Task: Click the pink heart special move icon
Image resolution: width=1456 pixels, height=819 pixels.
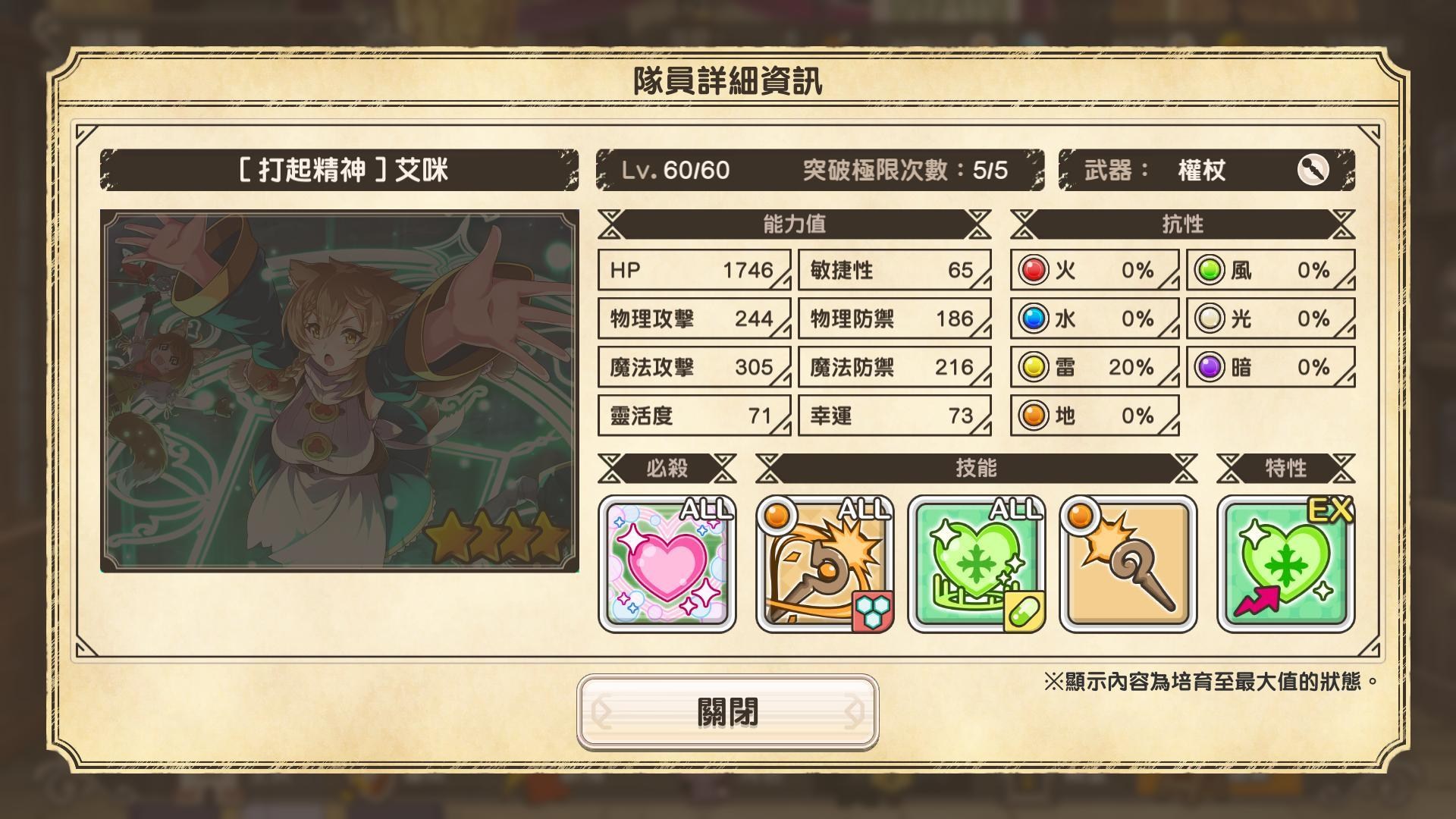Action: pos(667,564)
